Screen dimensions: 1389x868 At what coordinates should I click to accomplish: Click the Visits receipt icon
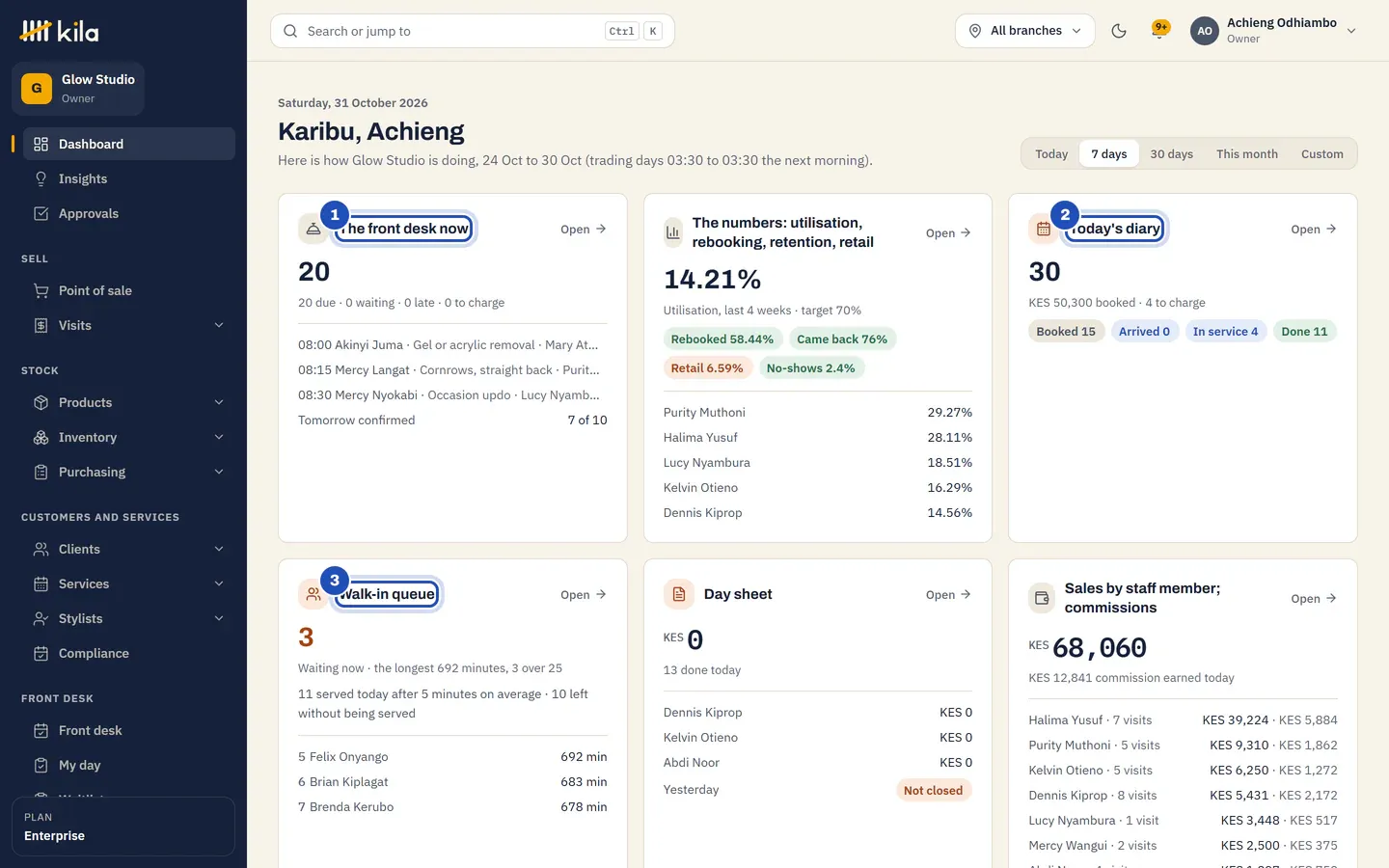(41, 325)
